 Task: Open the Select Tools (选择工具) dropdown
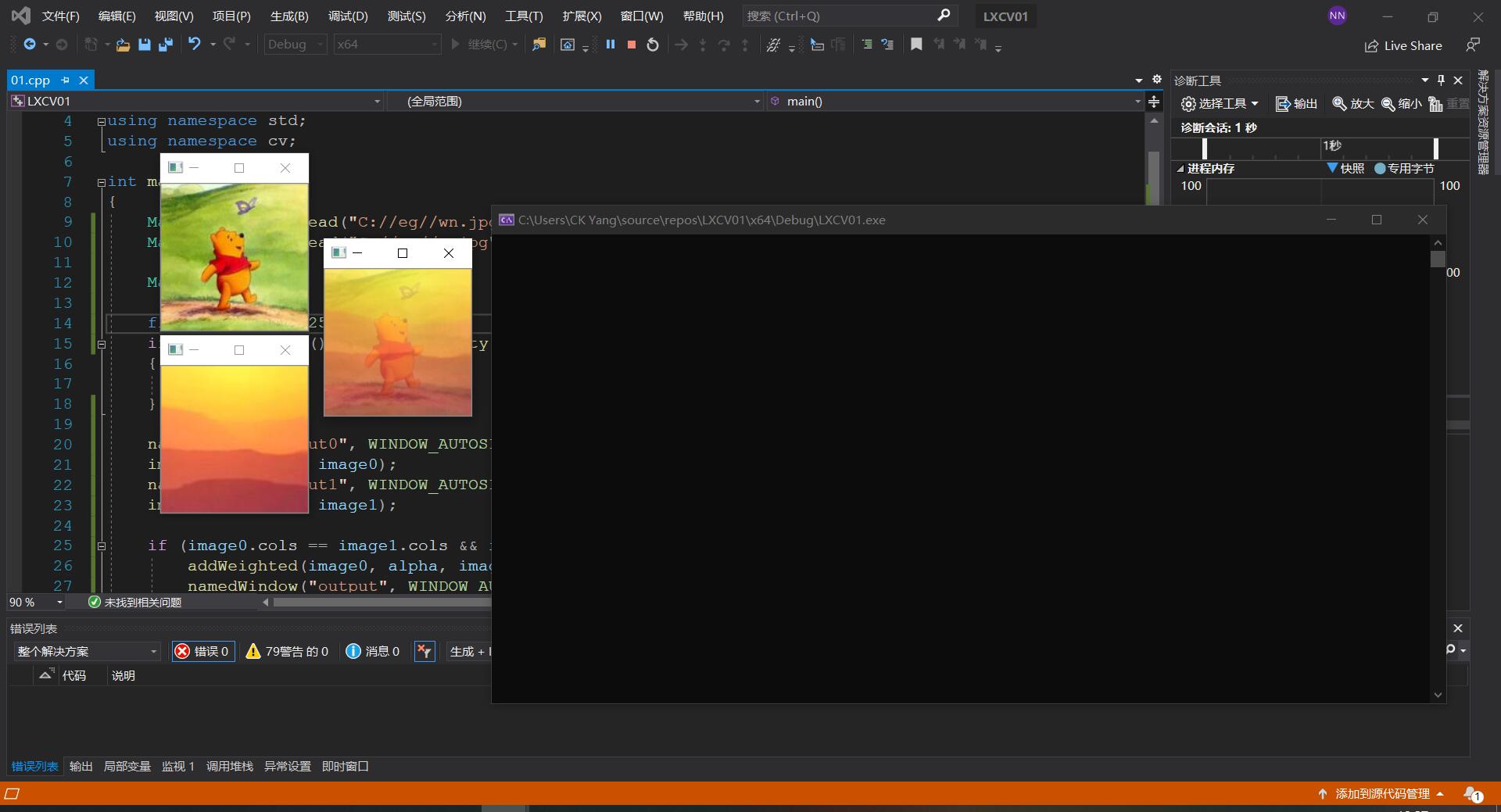point(1220,104)
